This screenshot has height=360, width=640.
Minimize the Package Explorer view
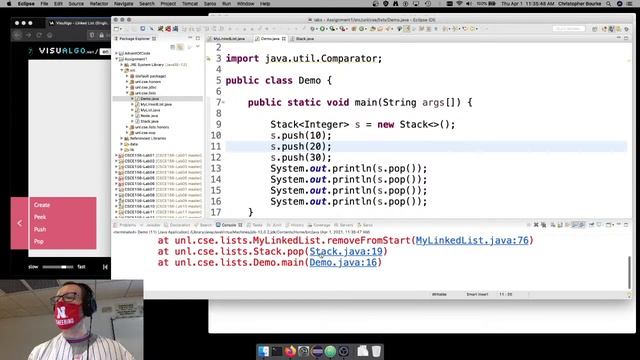click(190, 38)
